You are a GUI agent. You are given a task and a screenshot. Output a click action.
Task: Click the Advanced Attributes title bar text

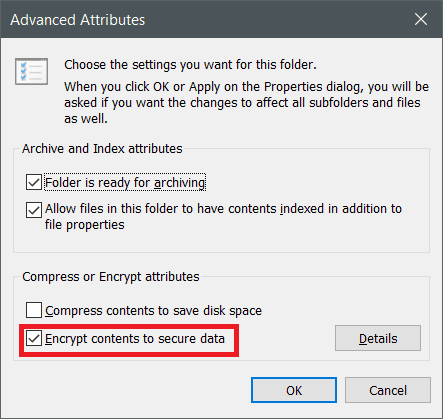(78, 20)
